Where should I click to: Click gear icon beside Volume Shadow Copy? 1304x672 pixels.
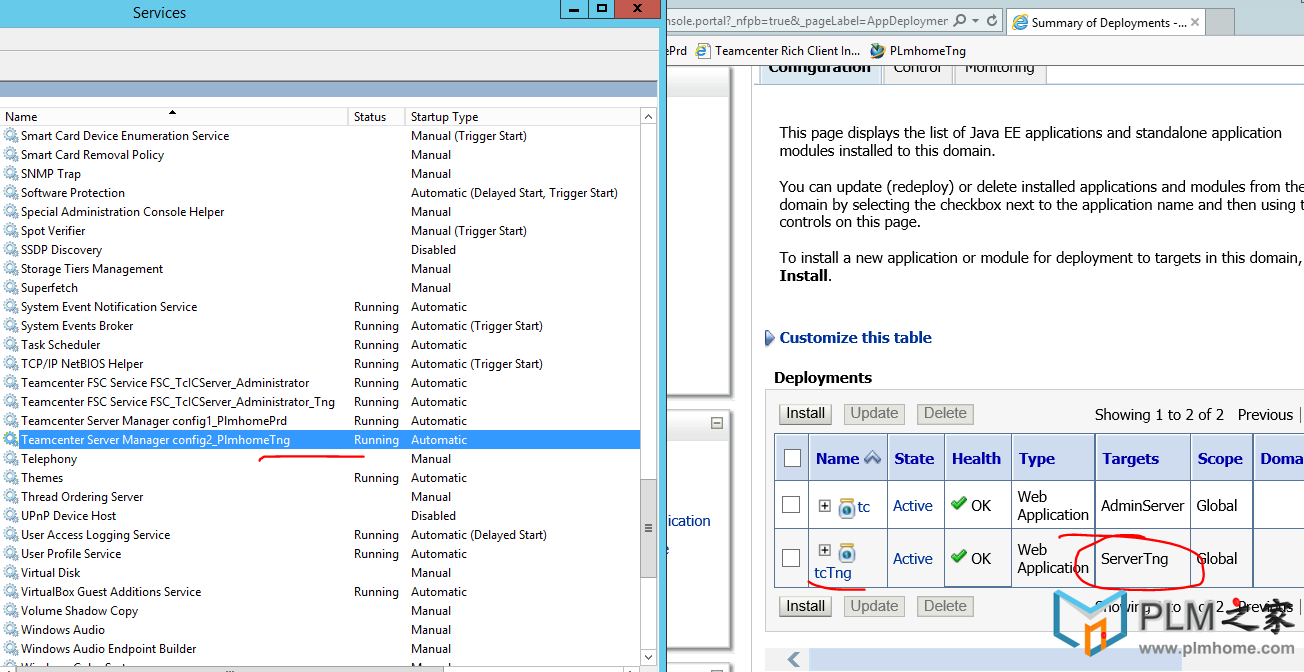(x=11, y=611)
